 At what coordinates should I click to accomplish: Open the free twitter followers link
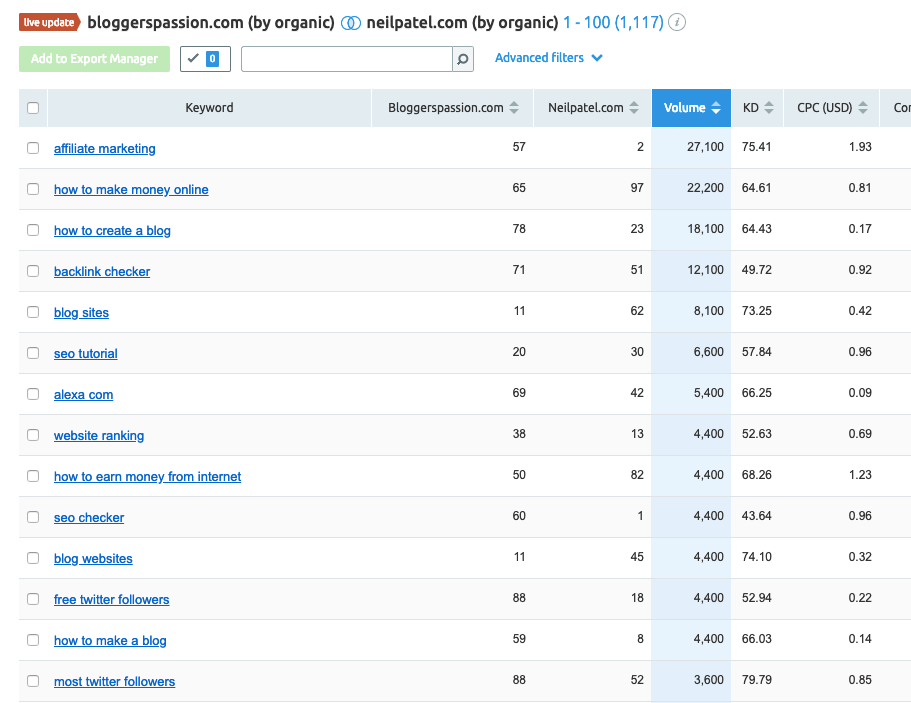112,600
